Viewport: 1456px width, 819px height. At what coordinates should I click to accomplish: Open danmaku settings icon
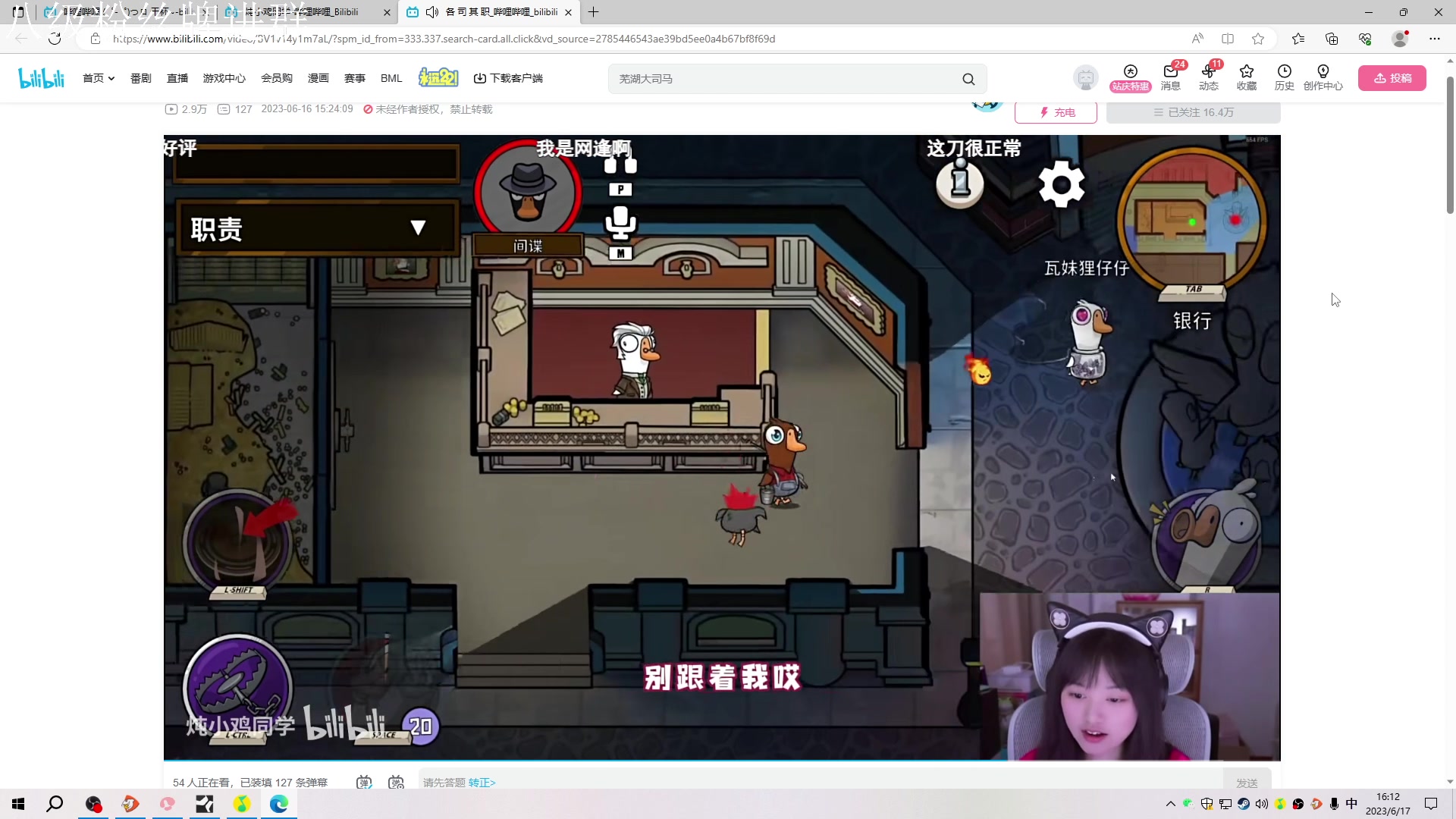396,782
